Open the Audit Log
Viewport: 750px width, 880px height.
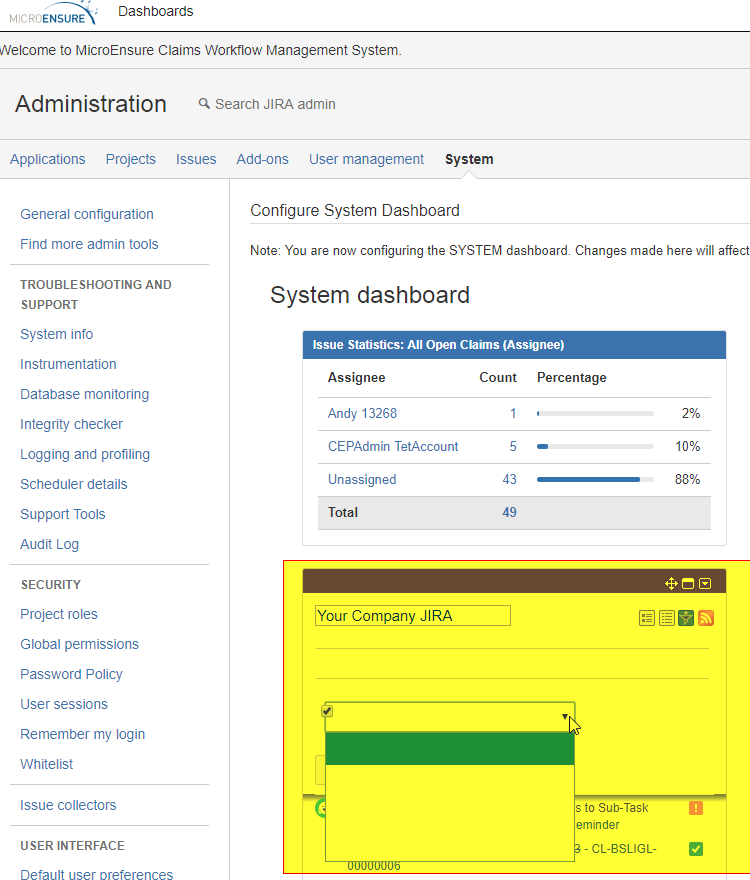coord(49,544)
